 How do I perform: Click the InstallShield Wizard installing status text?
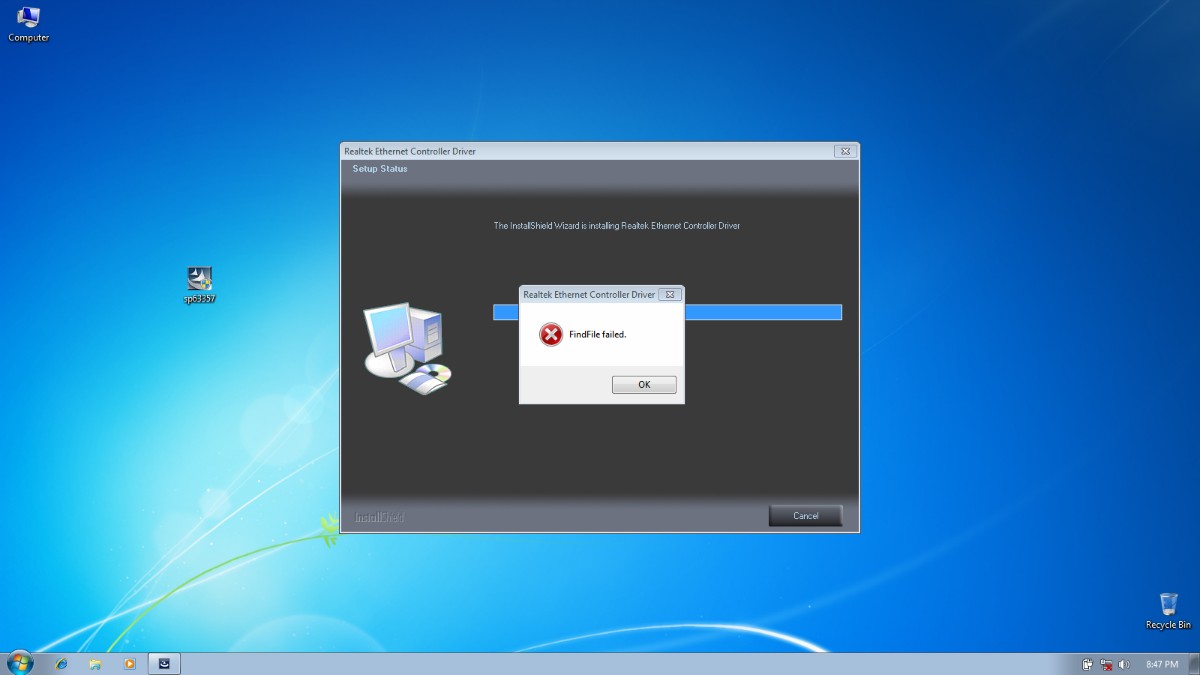coord(617,226)
